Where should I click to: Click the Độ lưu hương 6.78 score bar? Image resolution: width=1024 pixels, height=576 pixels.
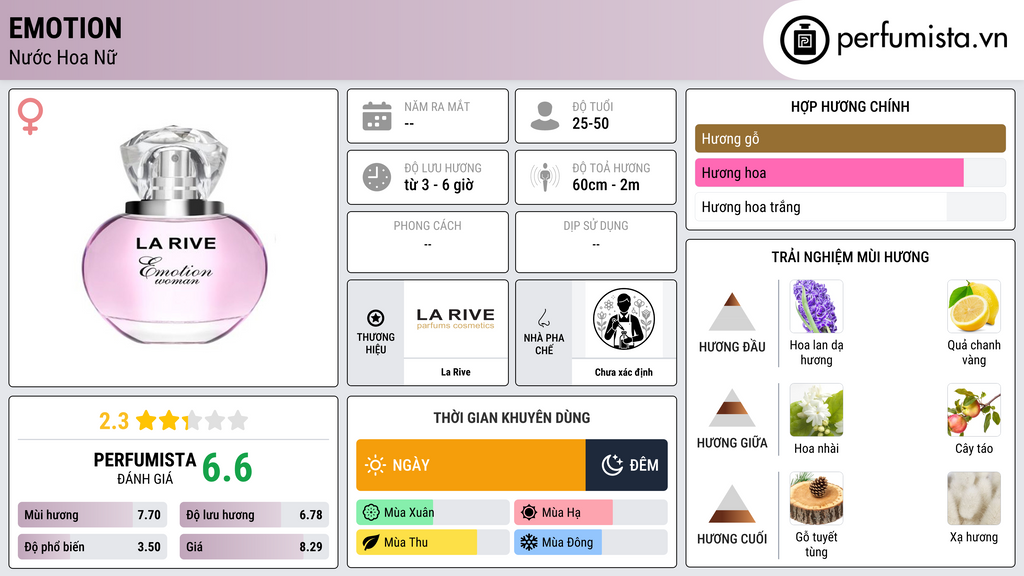point(254,515)
